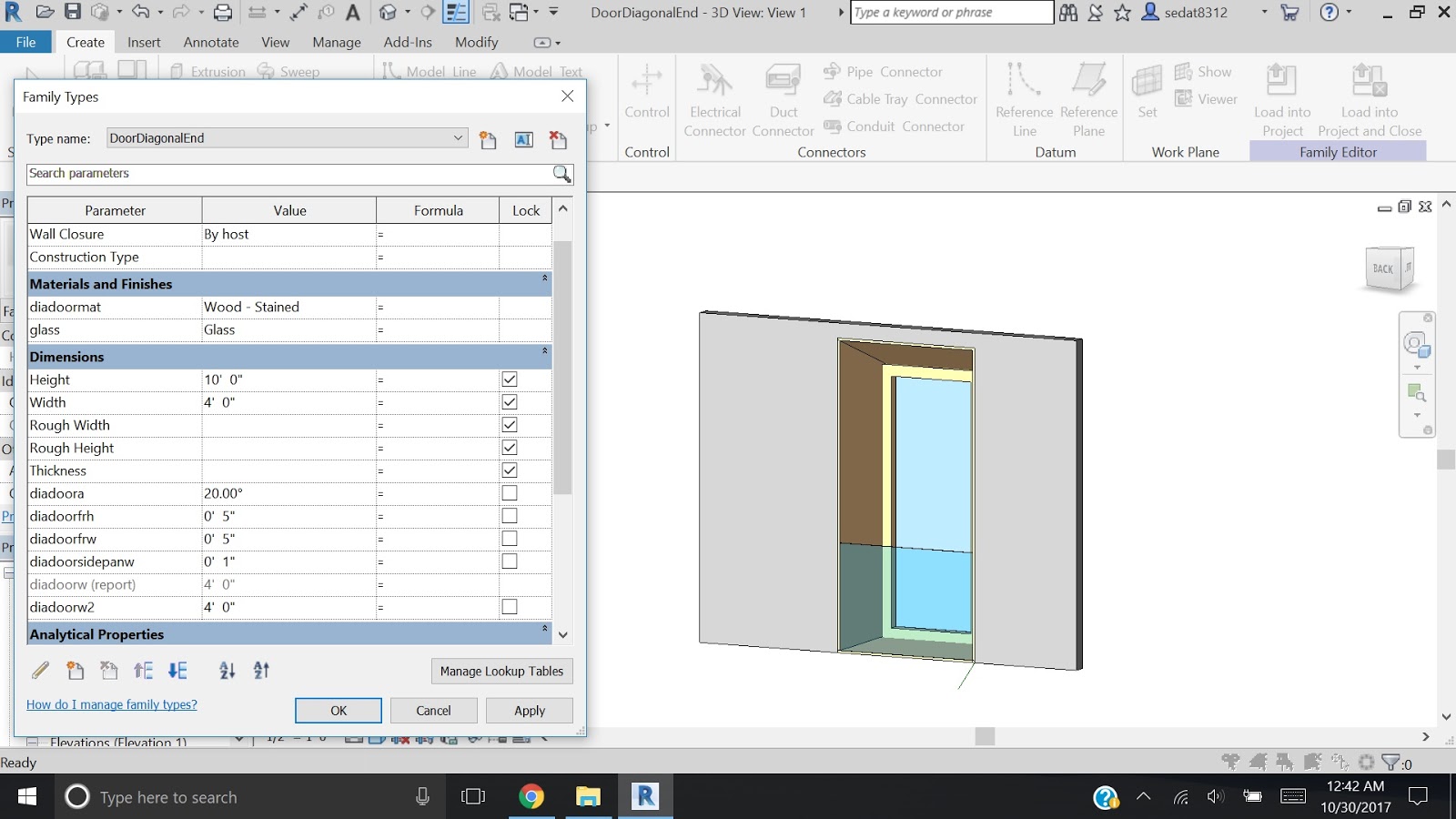This screenshot has height=819, width=1456.
Task: Open the Sort Ascending parameters icon
Action: click(227, 671)
